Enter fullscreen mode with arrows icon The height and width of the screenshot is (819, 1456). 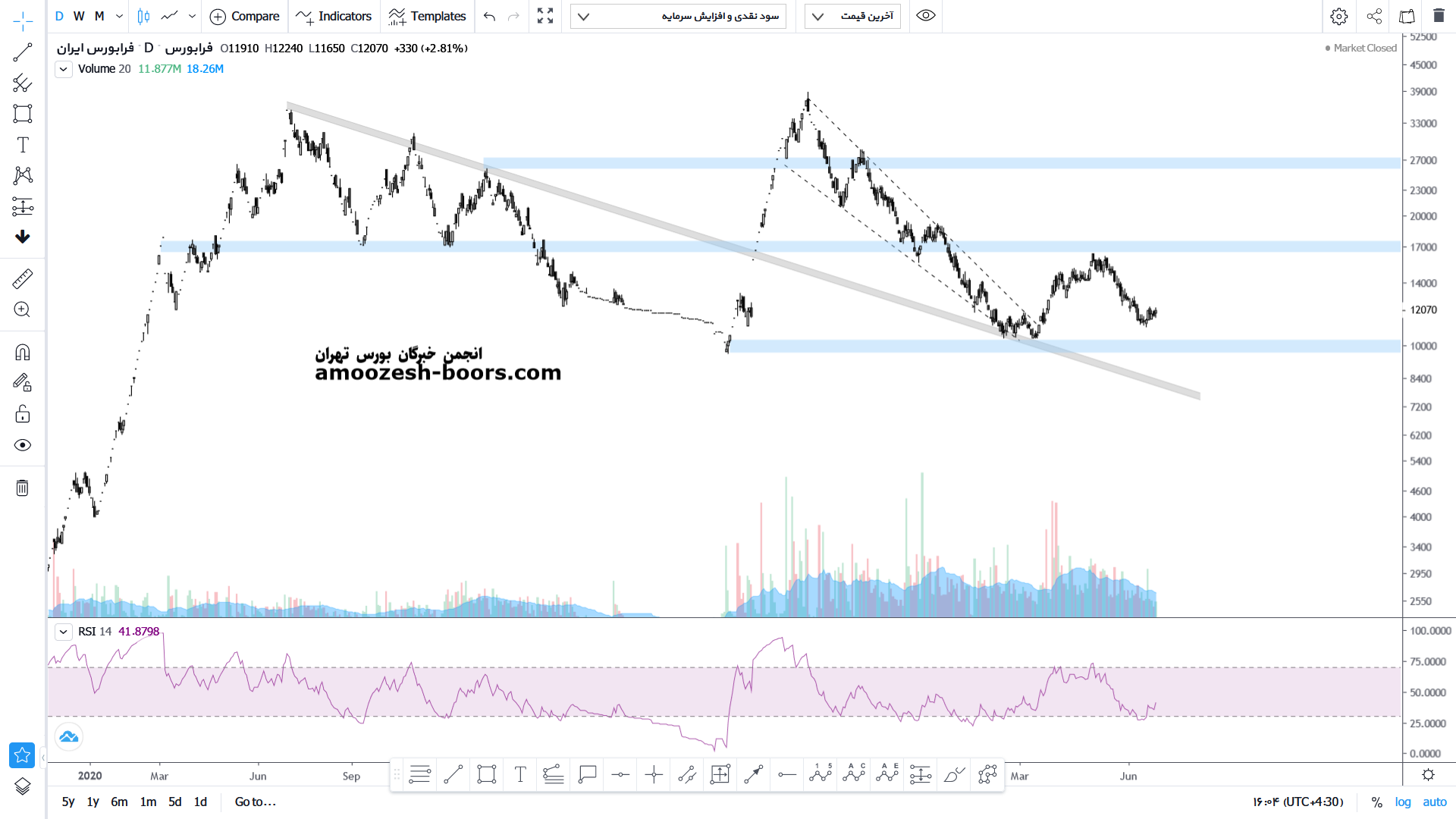tap(545, 16)
